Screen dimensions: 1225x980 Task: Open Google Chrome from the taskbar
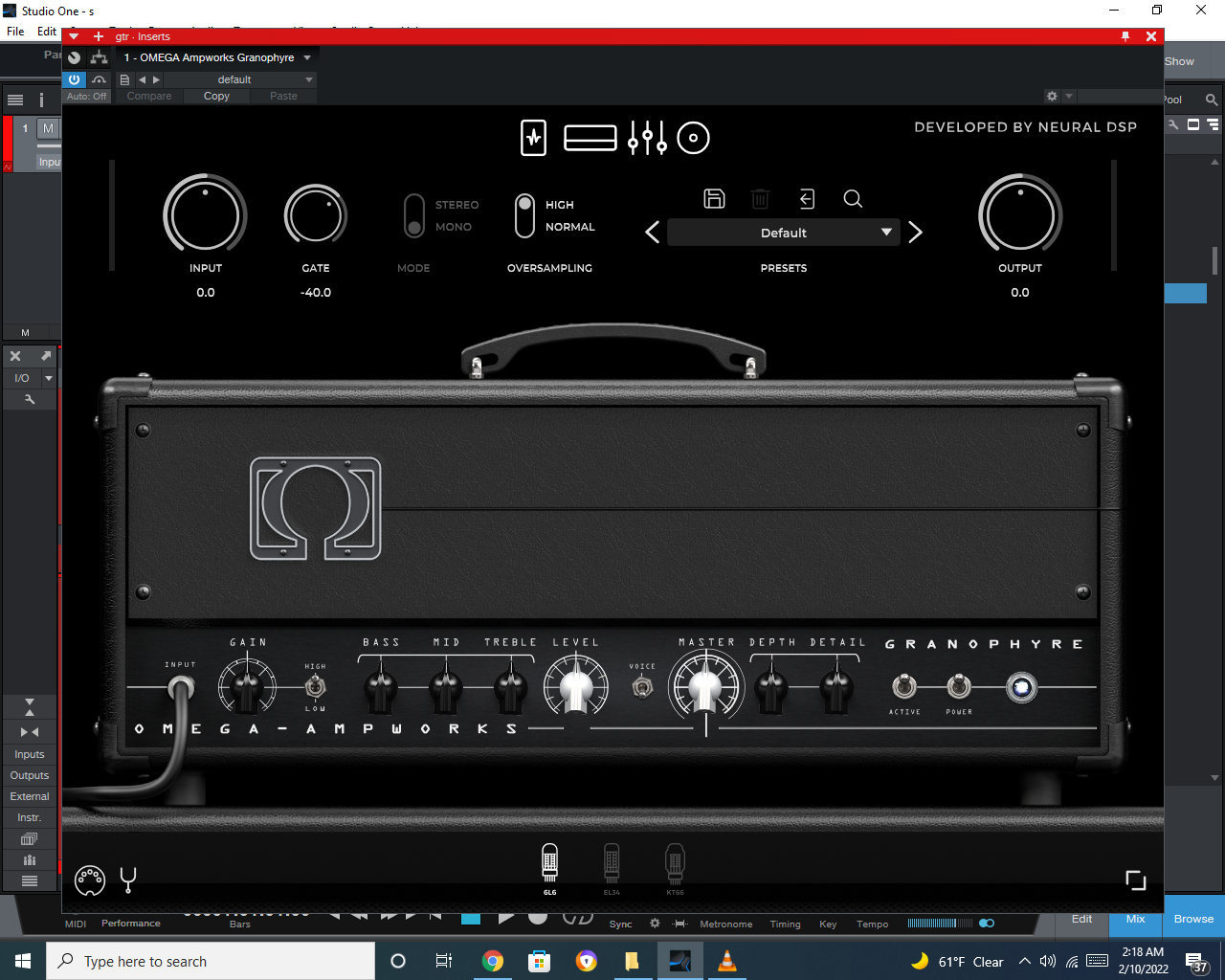click(x=492, y=961)
